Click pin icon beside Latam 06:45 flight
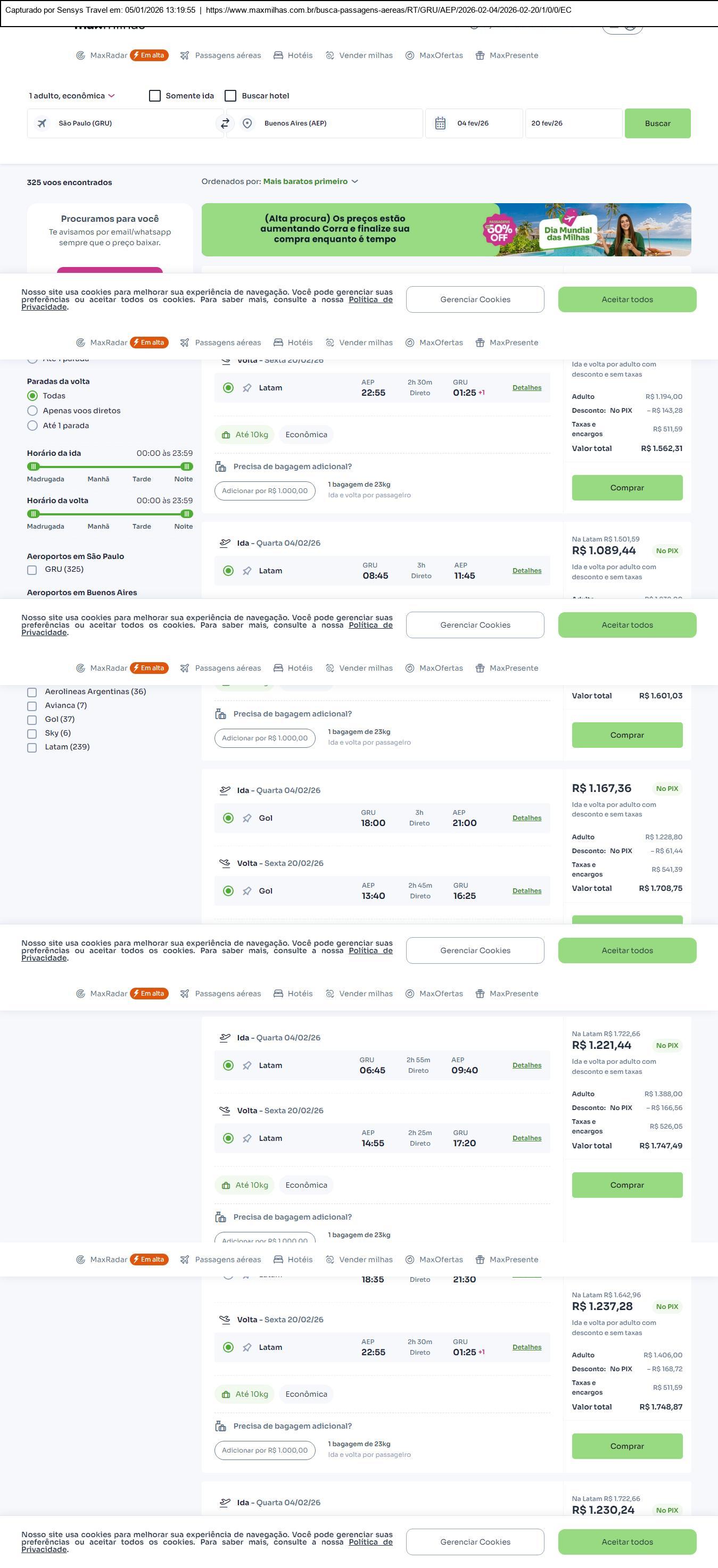The height and width of the screenshot is (1568, 718). (x=247, y=1066)
